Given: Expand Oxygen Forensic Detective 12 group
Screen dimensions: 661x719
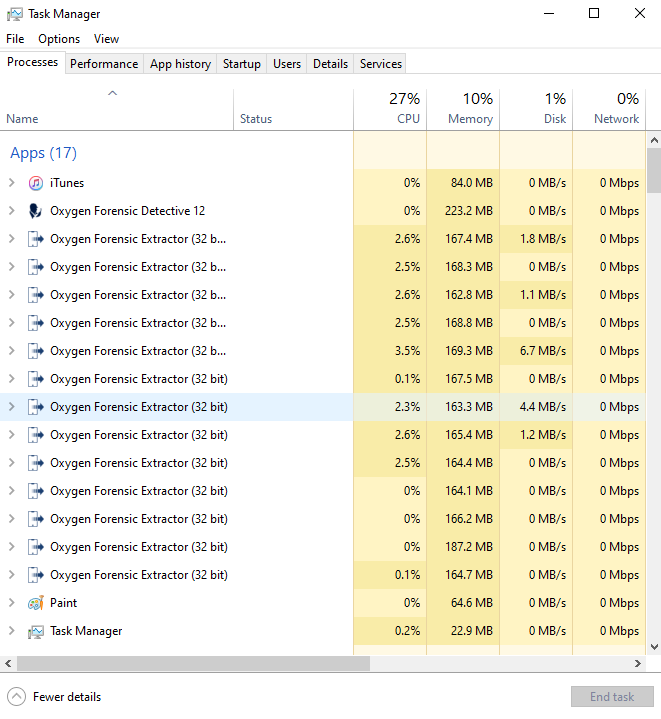Looking at the screenshot, I should tap(12, 211).
